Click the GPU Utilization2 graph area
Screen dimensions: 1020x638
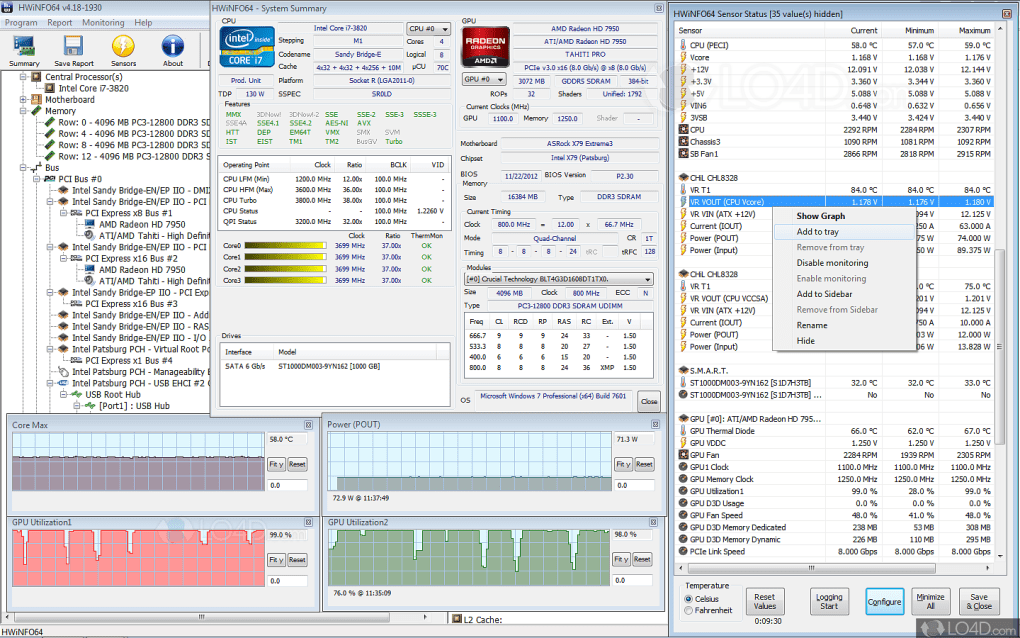(469, 557)
